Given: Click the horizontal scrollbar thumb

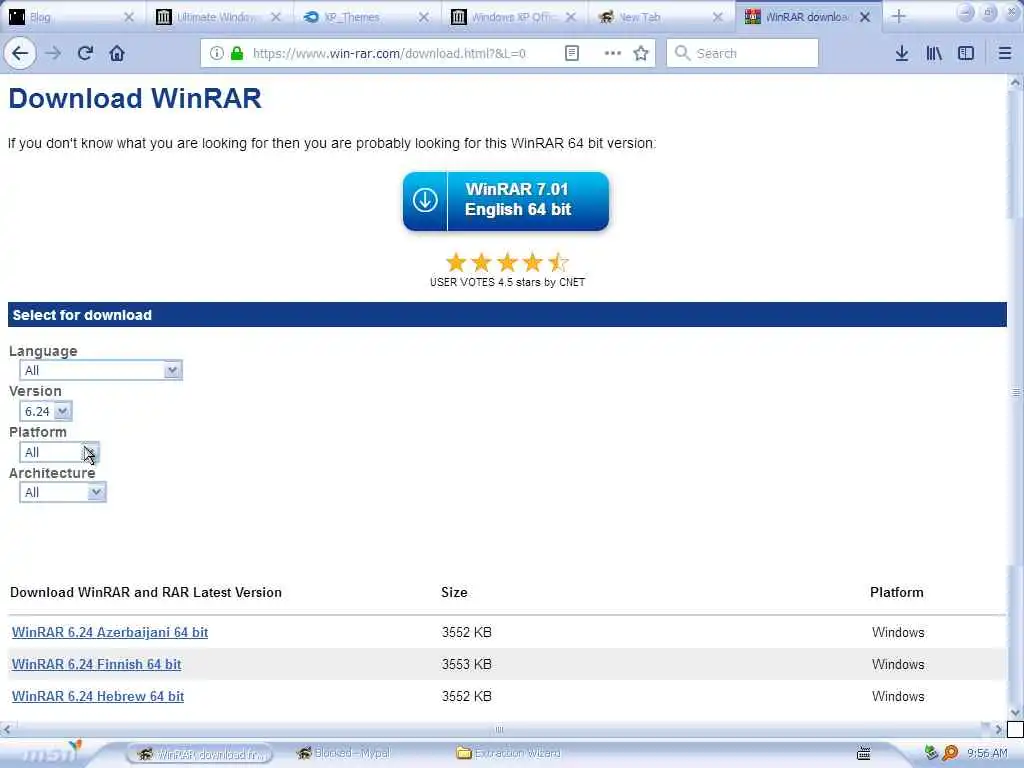Looking at the screenshot, I should pyautogui.click(x=499, y=729).
